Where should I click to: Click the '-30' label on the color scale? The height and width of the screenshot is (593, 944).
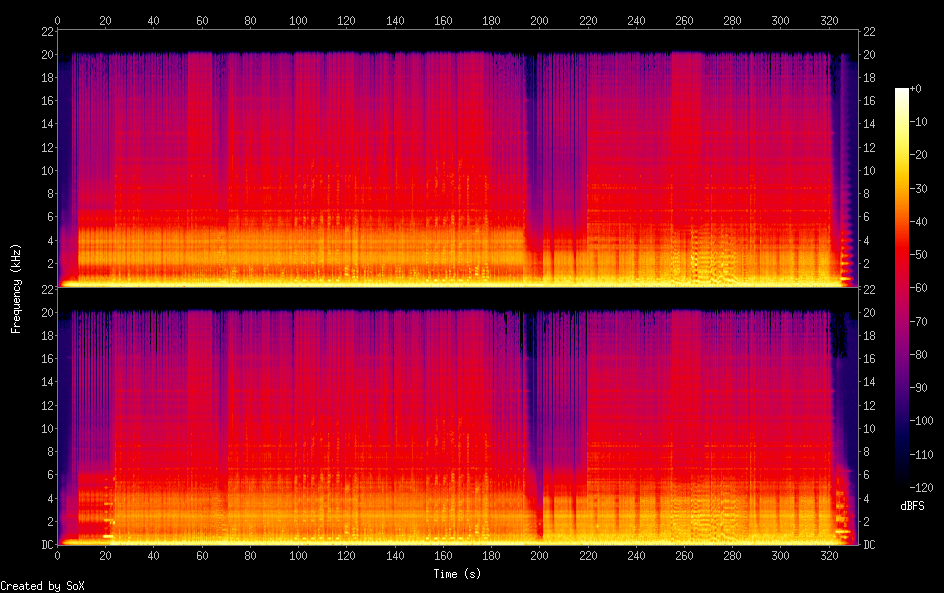[x=918, y=188]
